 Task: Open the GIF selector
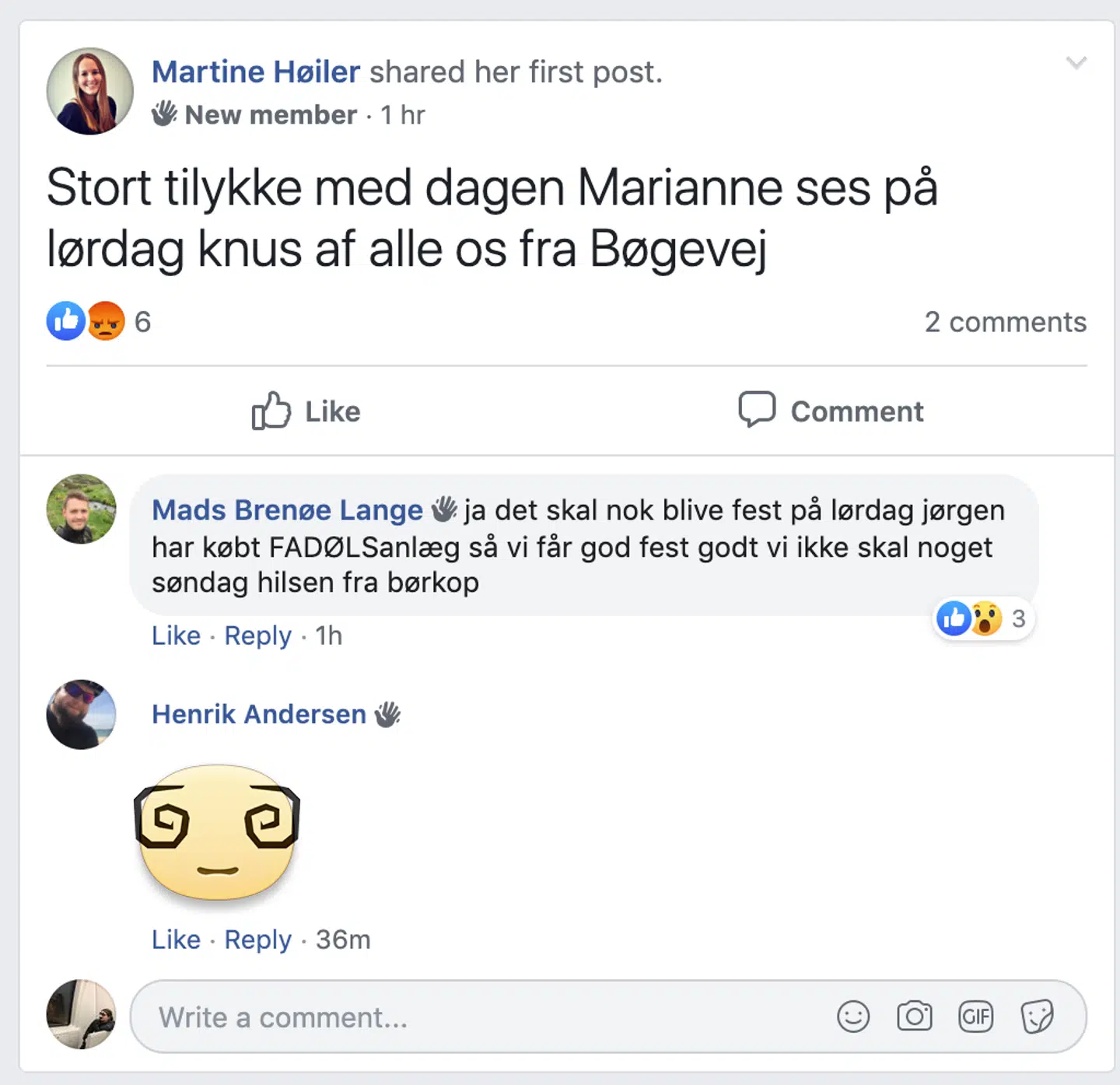pyautogui.click(x=977, y=1017)
